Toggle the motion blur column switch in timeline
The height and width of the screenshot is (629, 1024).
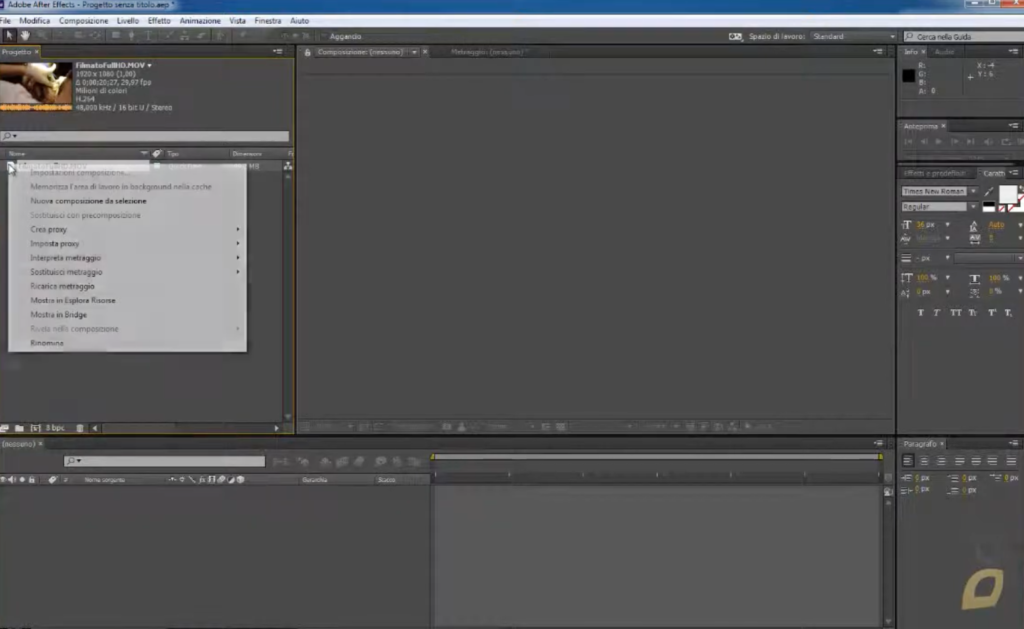pyautogui.click(x=221, y=479)
